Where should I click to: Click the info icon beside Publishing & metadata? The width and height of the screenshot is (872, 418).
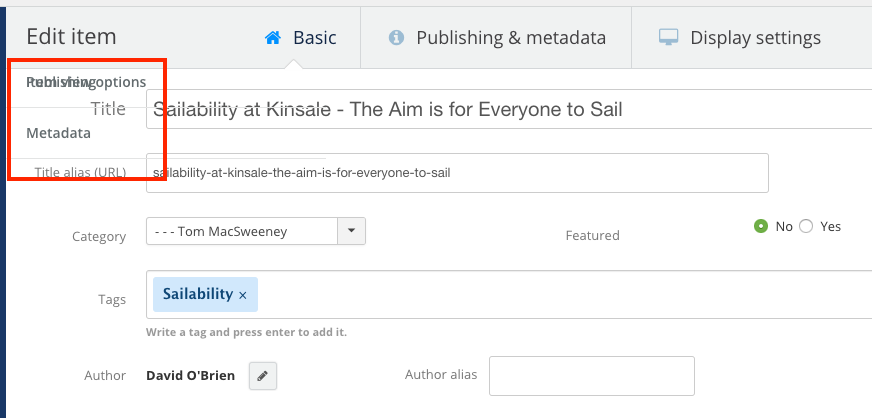tap(396, 38)
